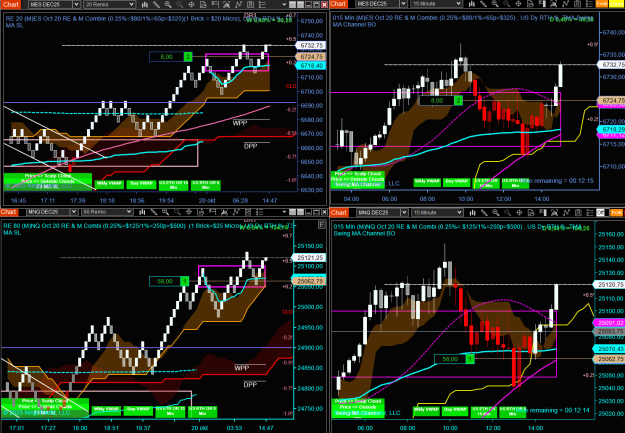Select drawing tools pencil in MNQ Renko chart

point(154,212)
